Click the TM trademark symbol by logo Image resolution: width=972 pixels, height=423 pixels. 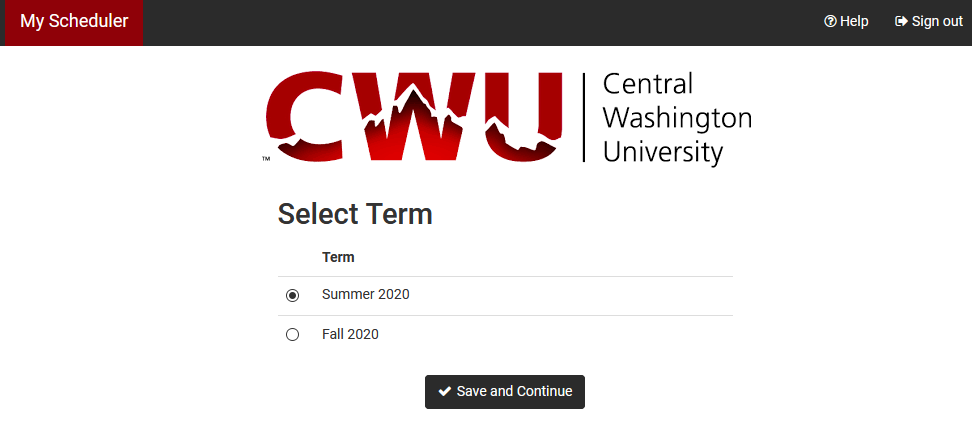pyautogui.click(x=266, y=159)
